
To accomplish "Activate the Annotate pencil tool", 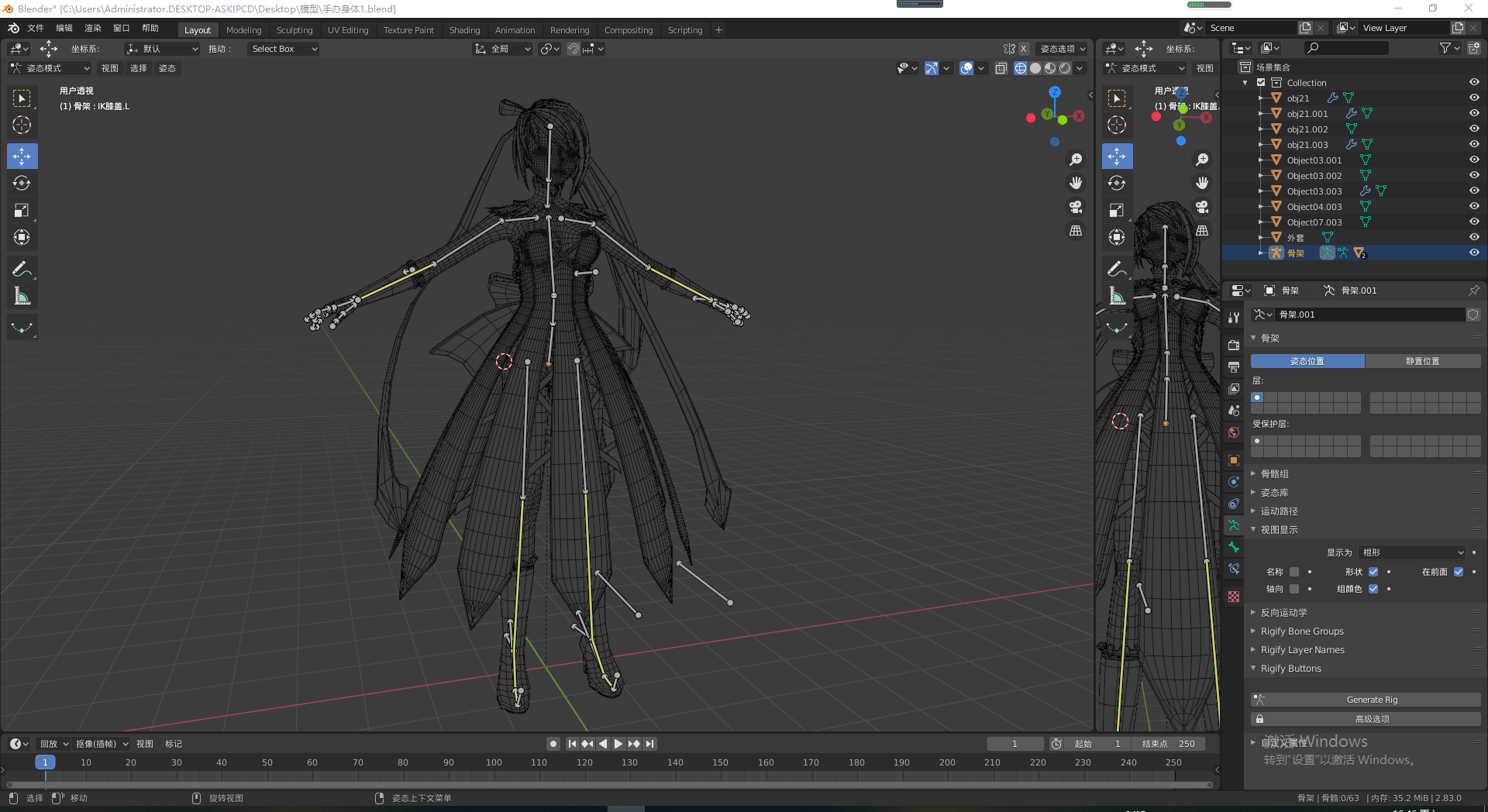I will tap(22, 269).
